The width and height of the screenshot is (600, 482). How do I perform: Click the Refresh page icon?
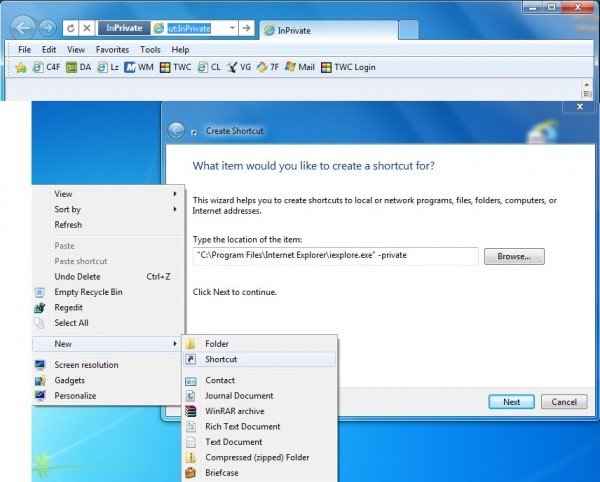click(71, 28)
